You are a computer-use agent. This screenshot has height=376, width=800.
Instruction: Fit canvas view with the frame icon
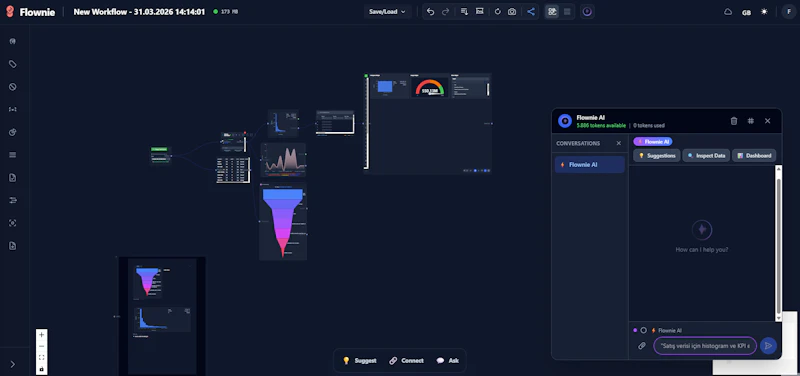(x=42, y=358)
